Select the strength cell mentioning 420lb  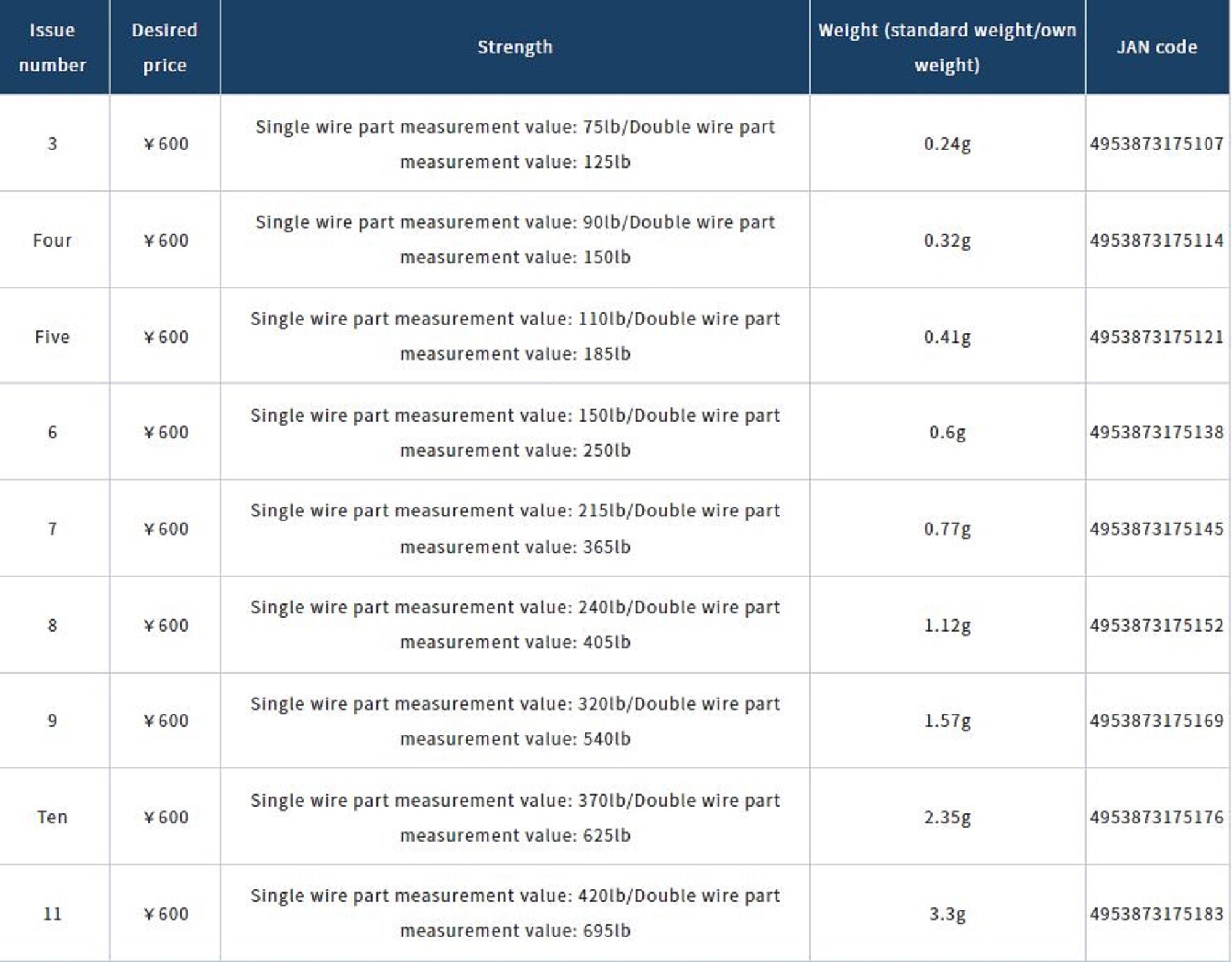point(515,914)
